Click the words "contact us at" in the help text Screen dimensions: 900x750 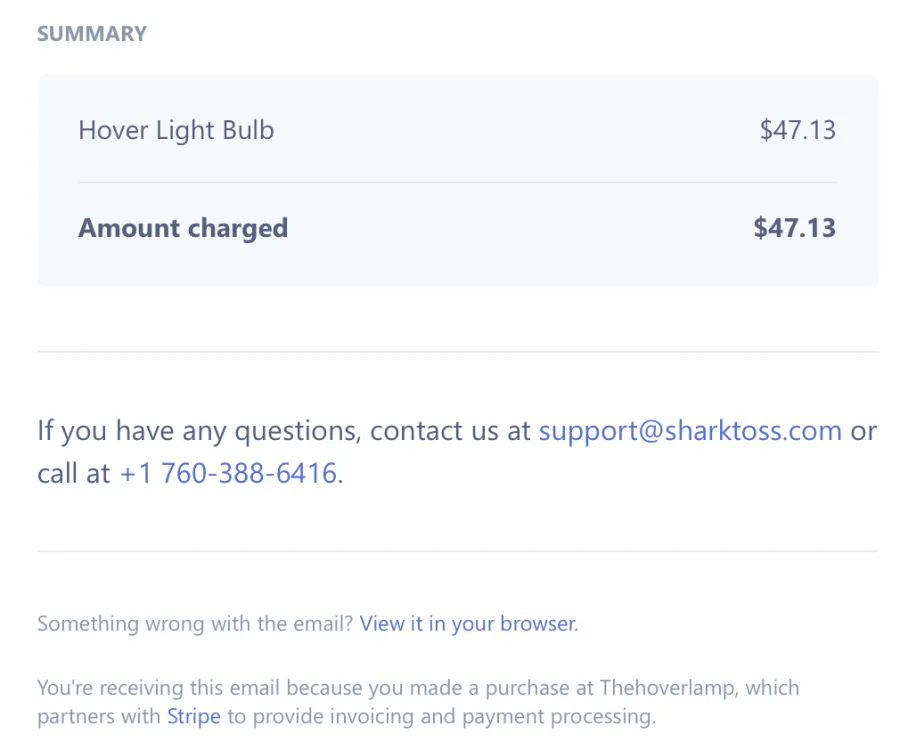click(x=451, y=431)
